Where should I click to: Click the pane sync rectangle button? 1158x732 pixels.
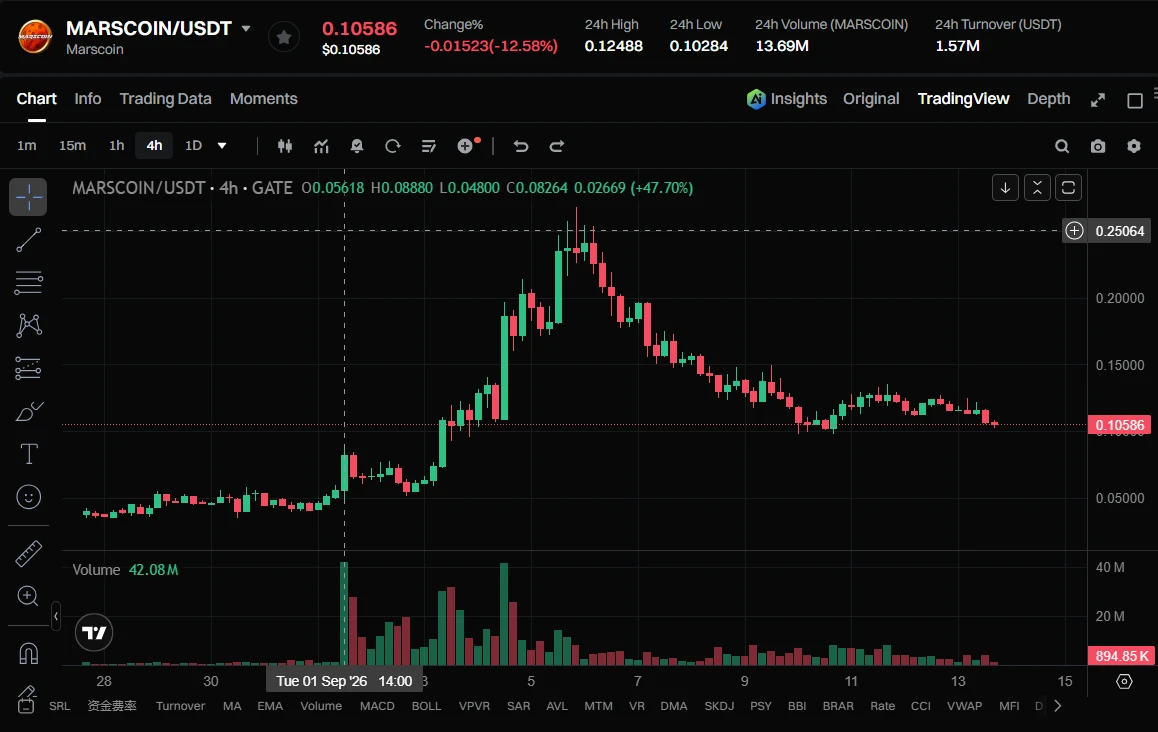[1069, 188]
